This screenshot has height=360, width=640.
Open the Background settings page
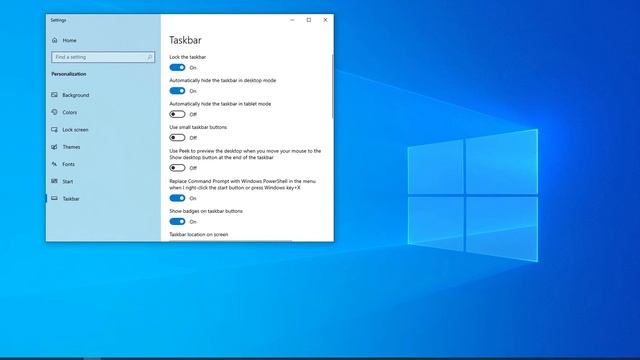coord(103,95)
